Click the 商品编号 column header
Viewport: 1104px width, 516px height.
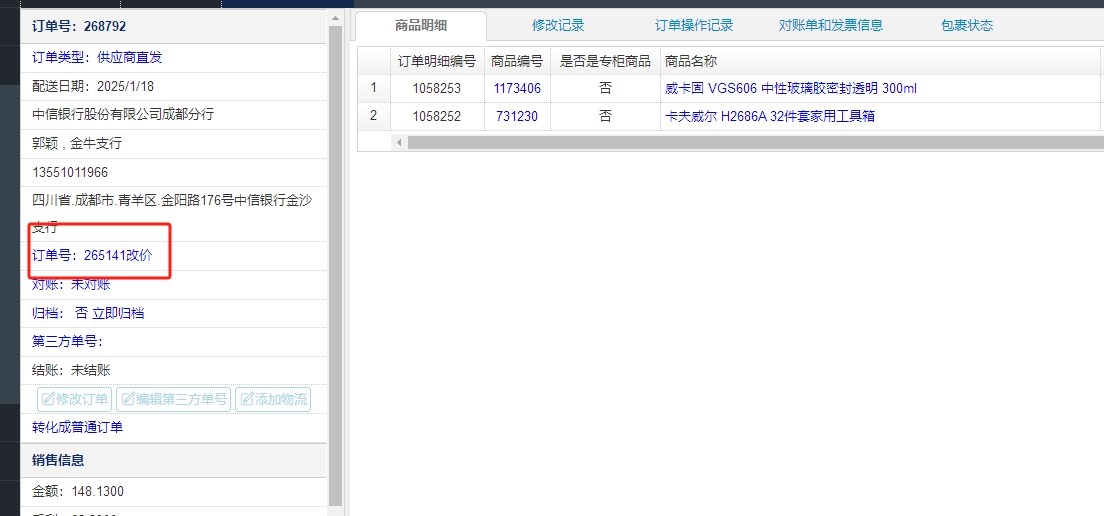click(517, 61)
